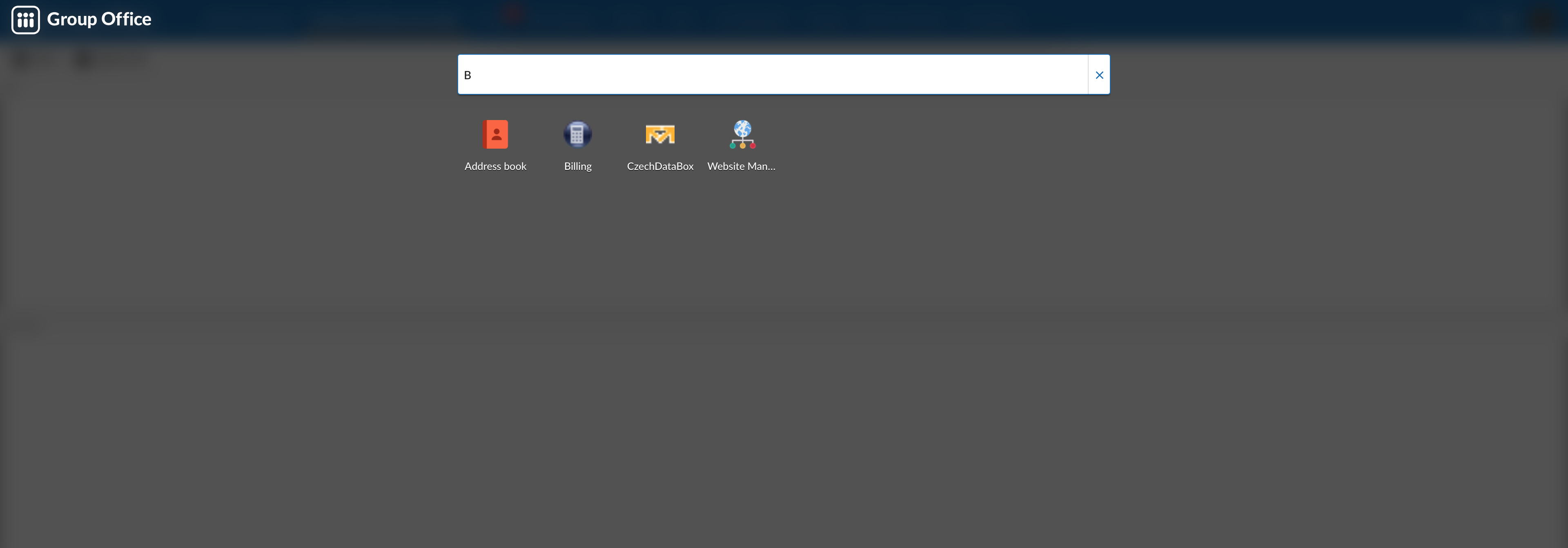1568x548 pixels.
Task: Open the CzechDataBox envelope icon
Action: (660, 134)
